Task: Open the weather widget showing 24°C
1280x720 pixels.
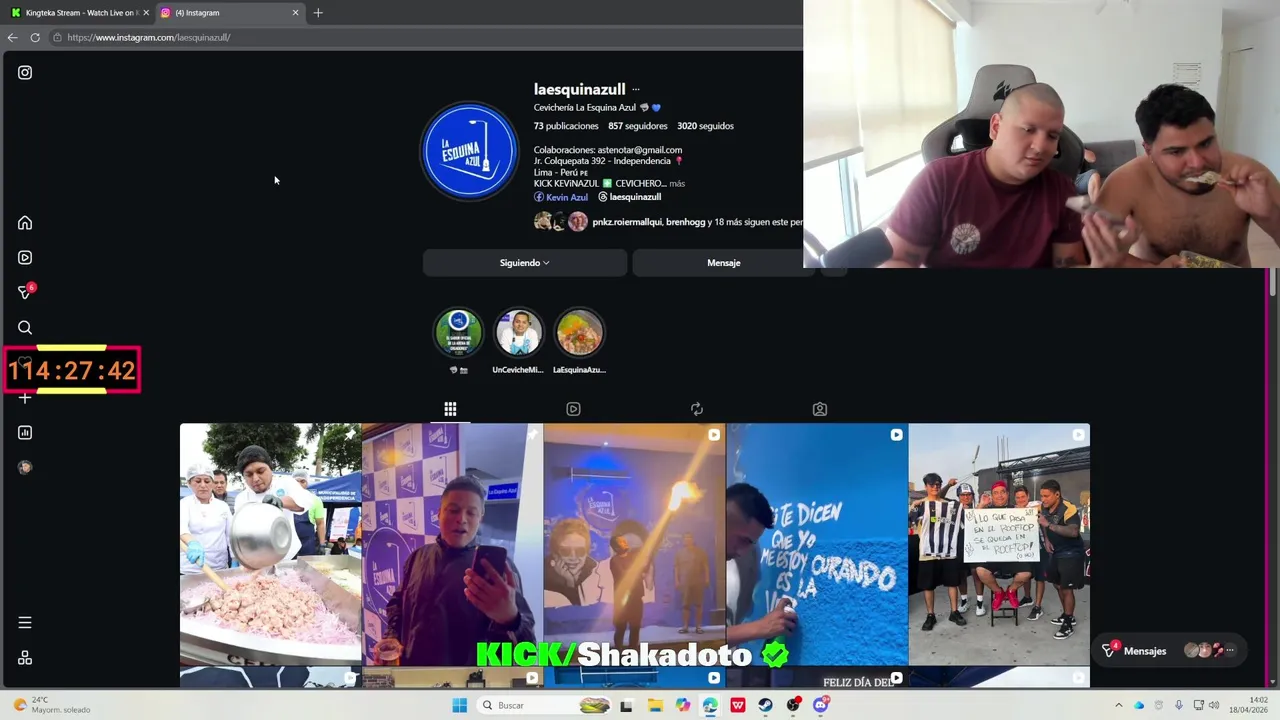Action: 54,705
